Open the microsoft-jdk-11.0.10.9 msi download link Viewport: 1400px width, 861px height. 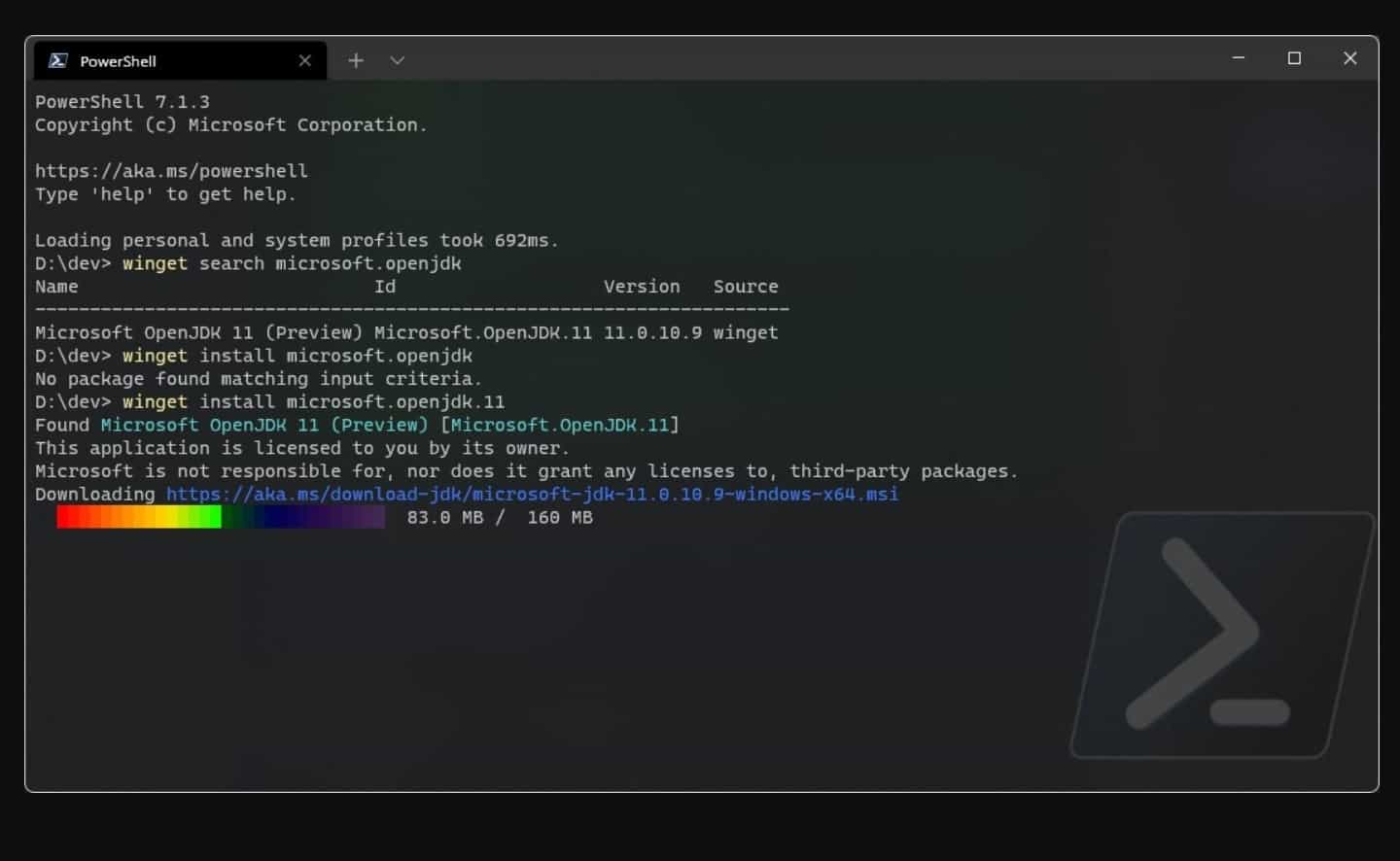[x=532, y=494]
